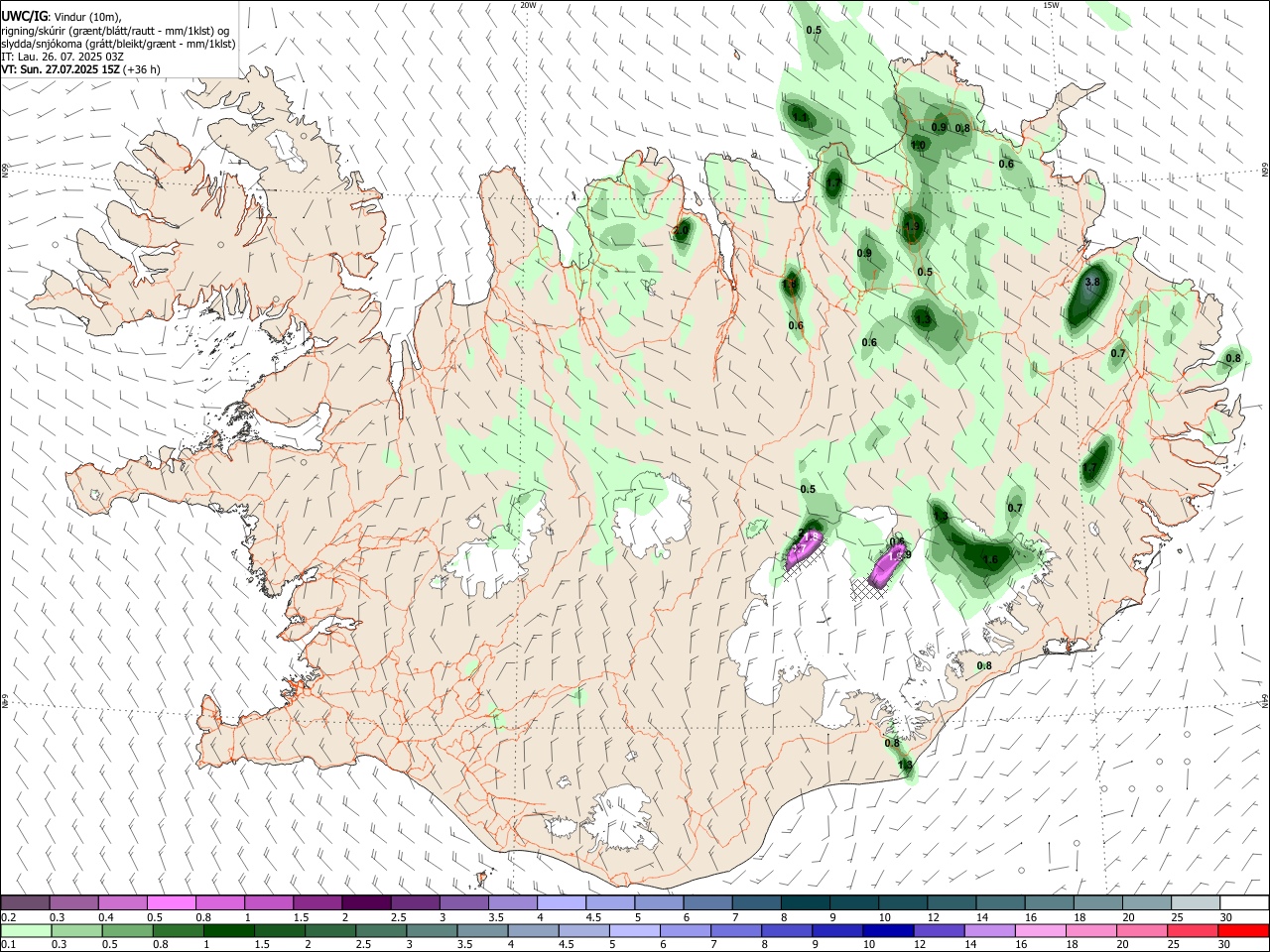Click the dark green 3.8 rain cell in East Iceland

pos(1087,297)
